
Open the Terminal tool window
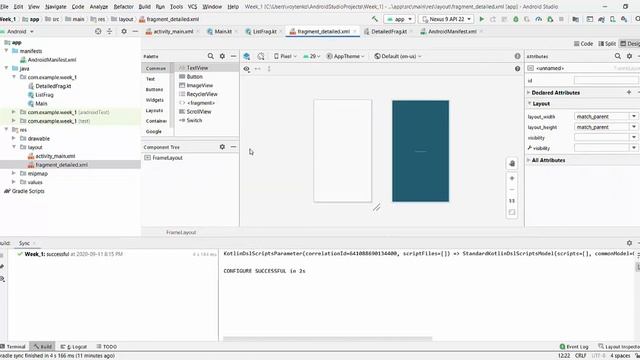pos(13,347)
